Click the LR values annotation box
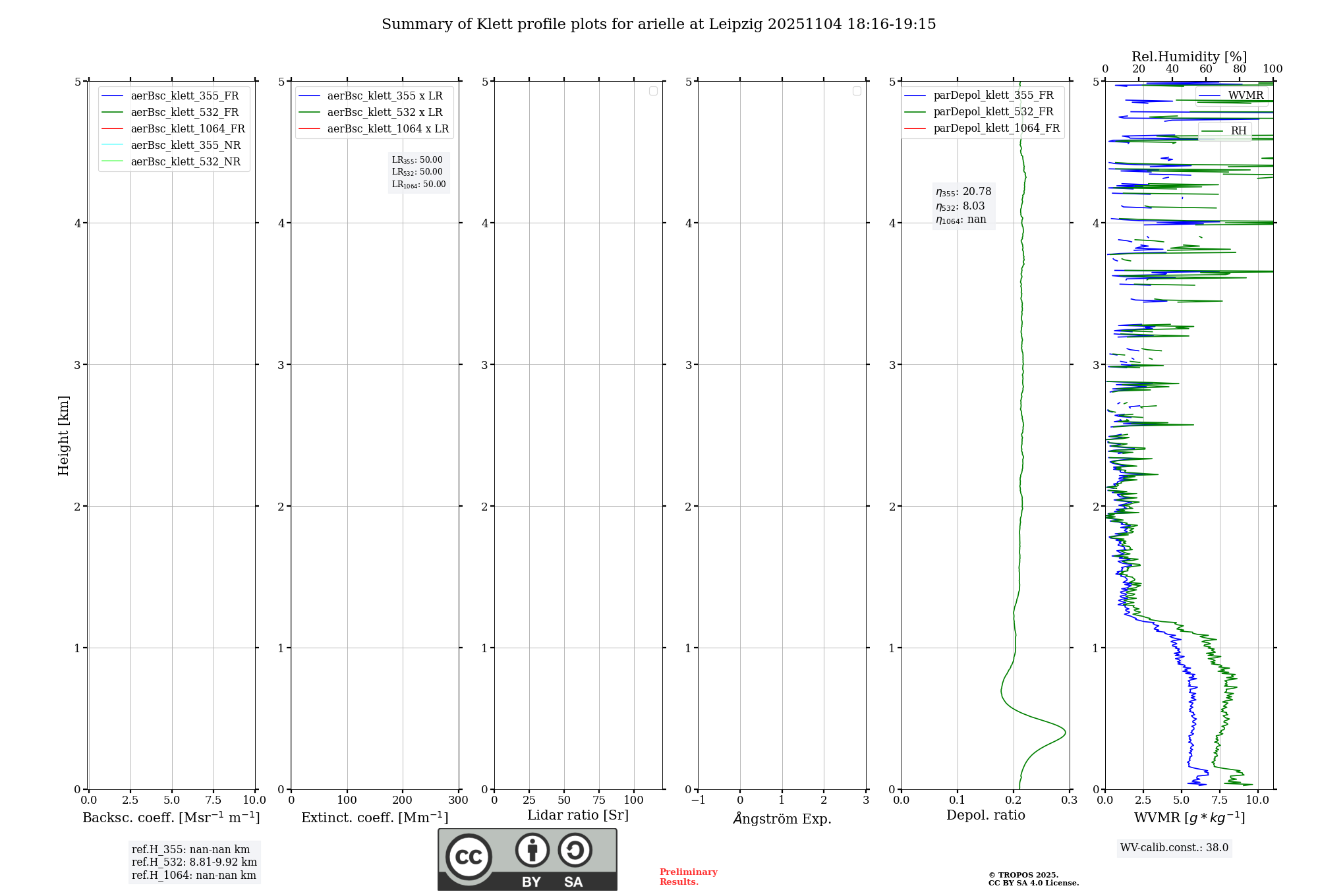The width and height of the screenshot is (1318, 896). (x=418, y=172)
